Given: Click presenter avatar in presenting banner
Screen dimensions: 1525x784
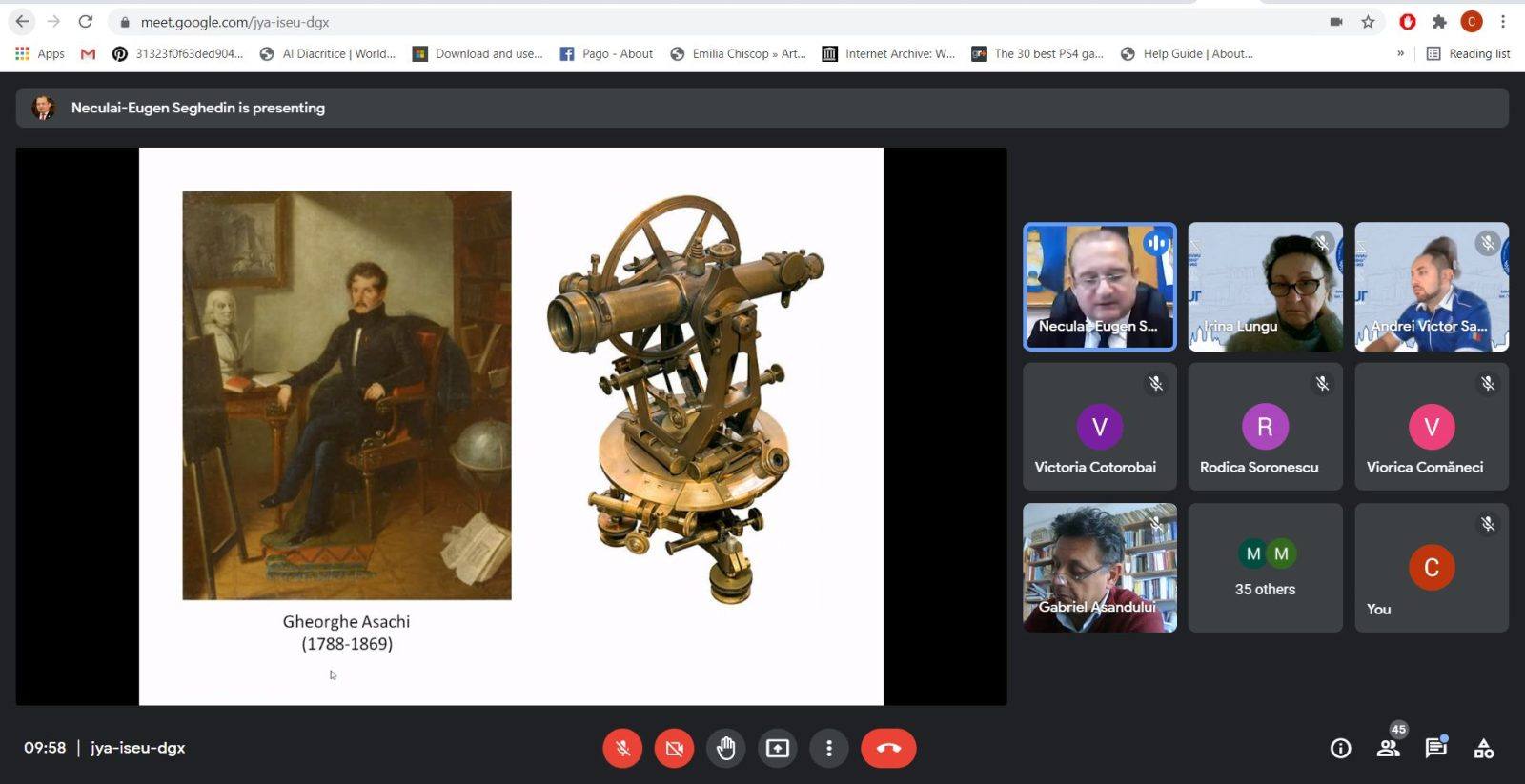Looking at the screenshot, I should tap(43, 108).
